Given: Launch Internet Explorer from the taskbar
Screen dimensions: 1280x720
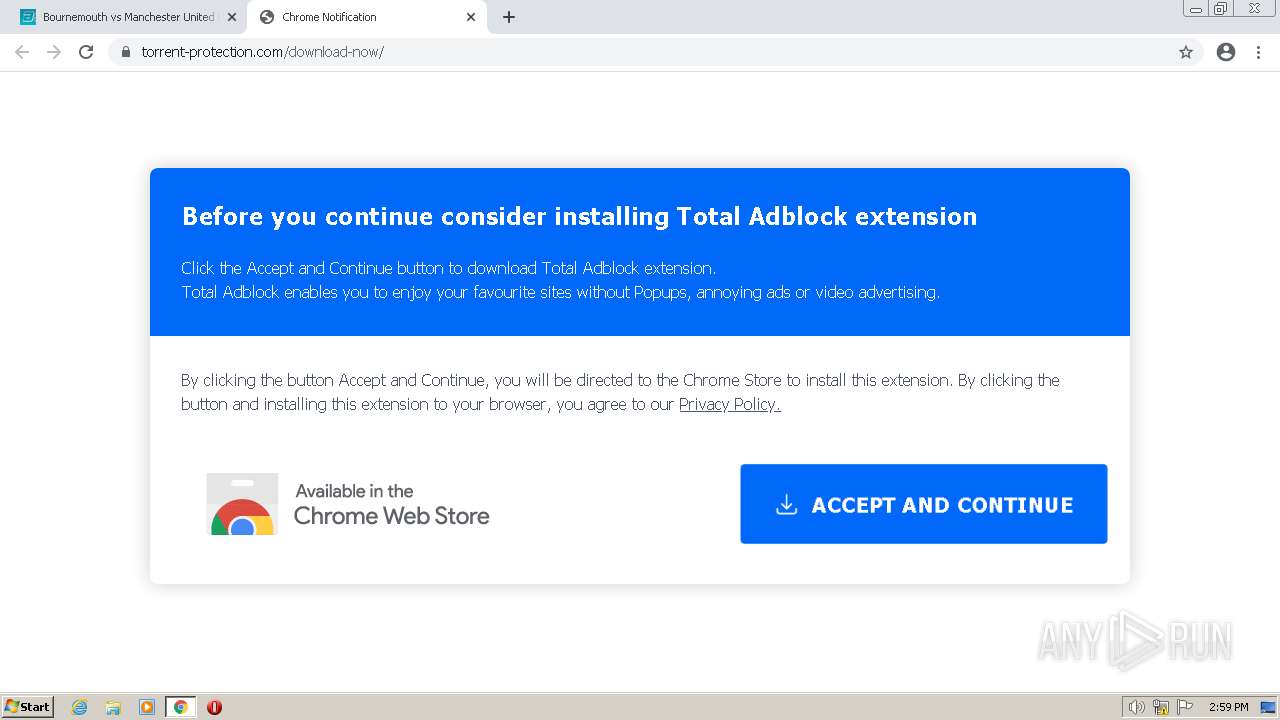Looking at the screenshot, I should click(80, 707).
